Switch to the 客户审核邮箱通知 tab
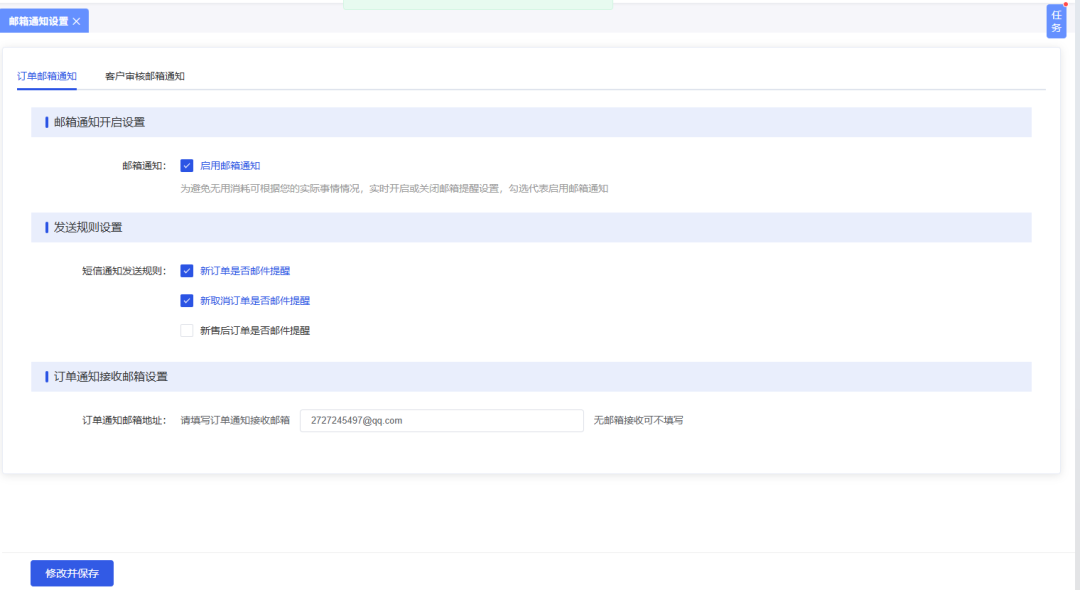 coord(145,76)
